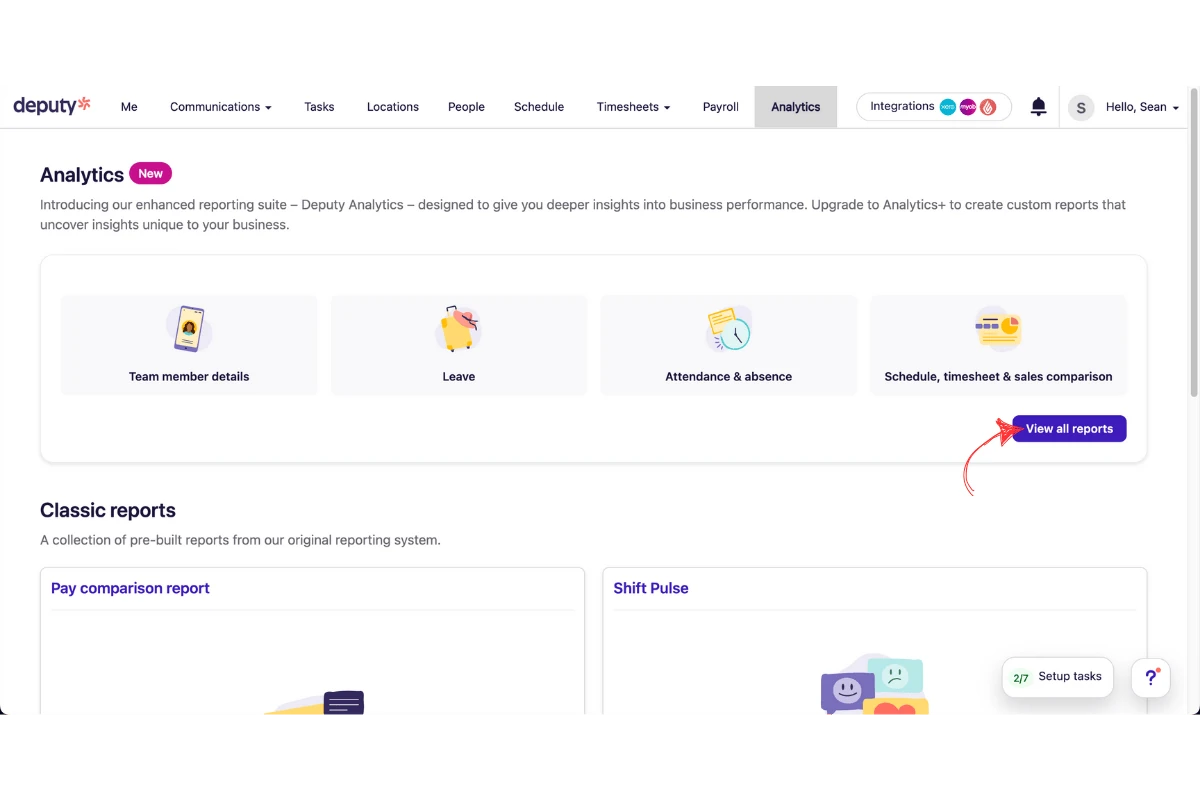Open the Hello, Sean account dropdown

1142,107
